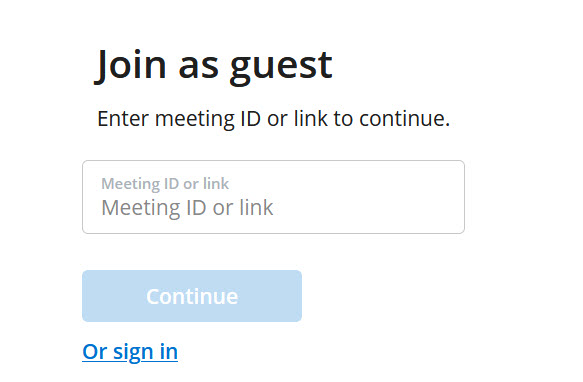Focus the small floating Meeting ID label
The image size is (583, 382).
coord(165,183)
